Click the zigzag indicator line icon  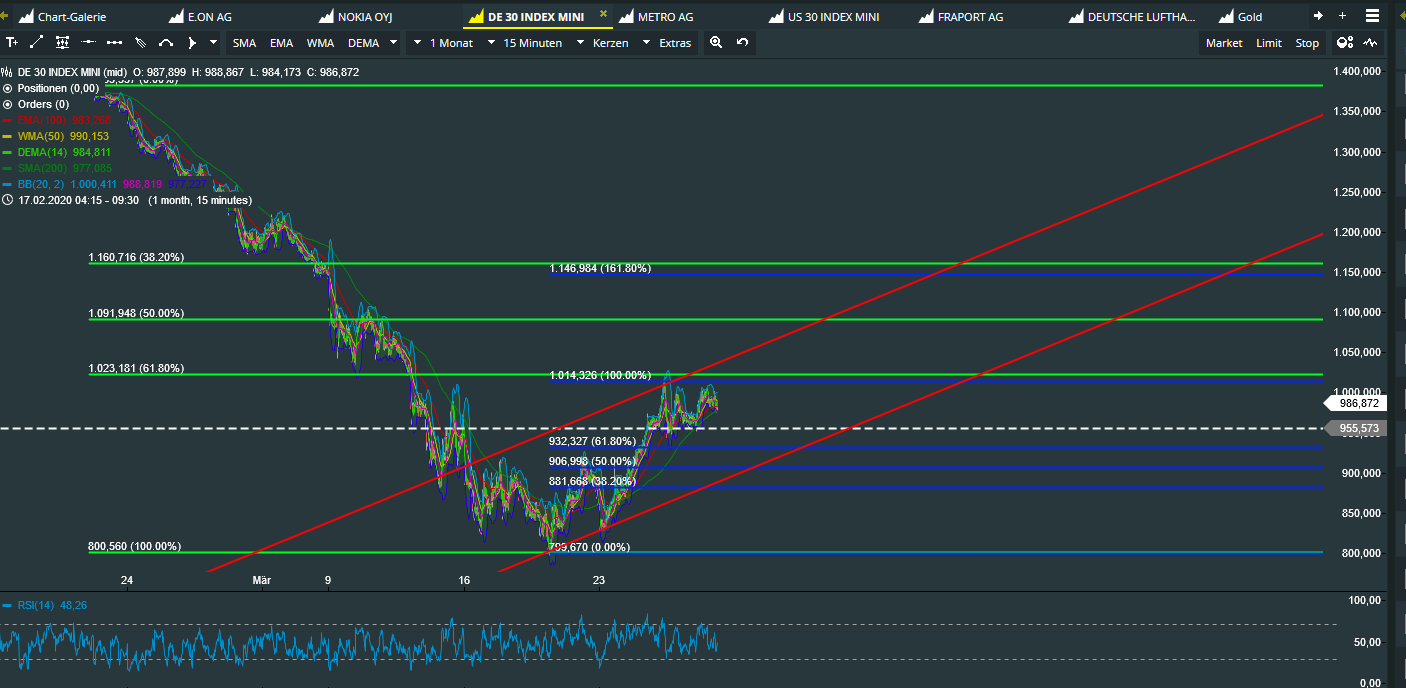click(1371, 42)
